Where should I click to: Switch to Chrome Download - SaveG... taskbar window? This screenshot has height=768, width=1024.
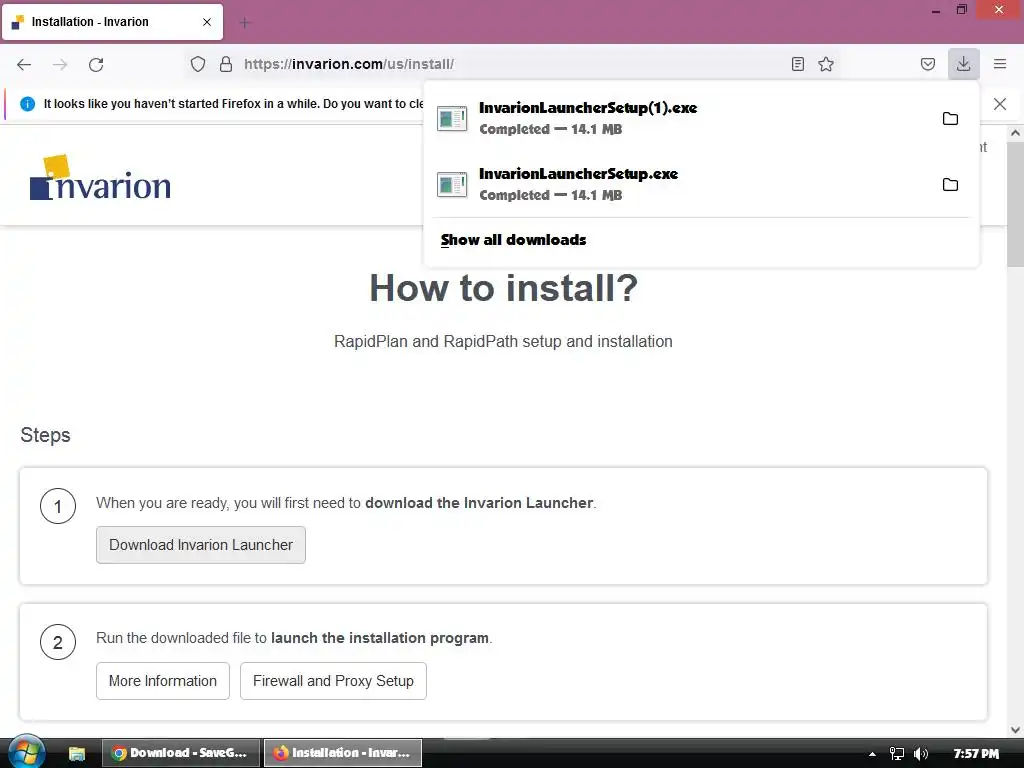(181, 753)
